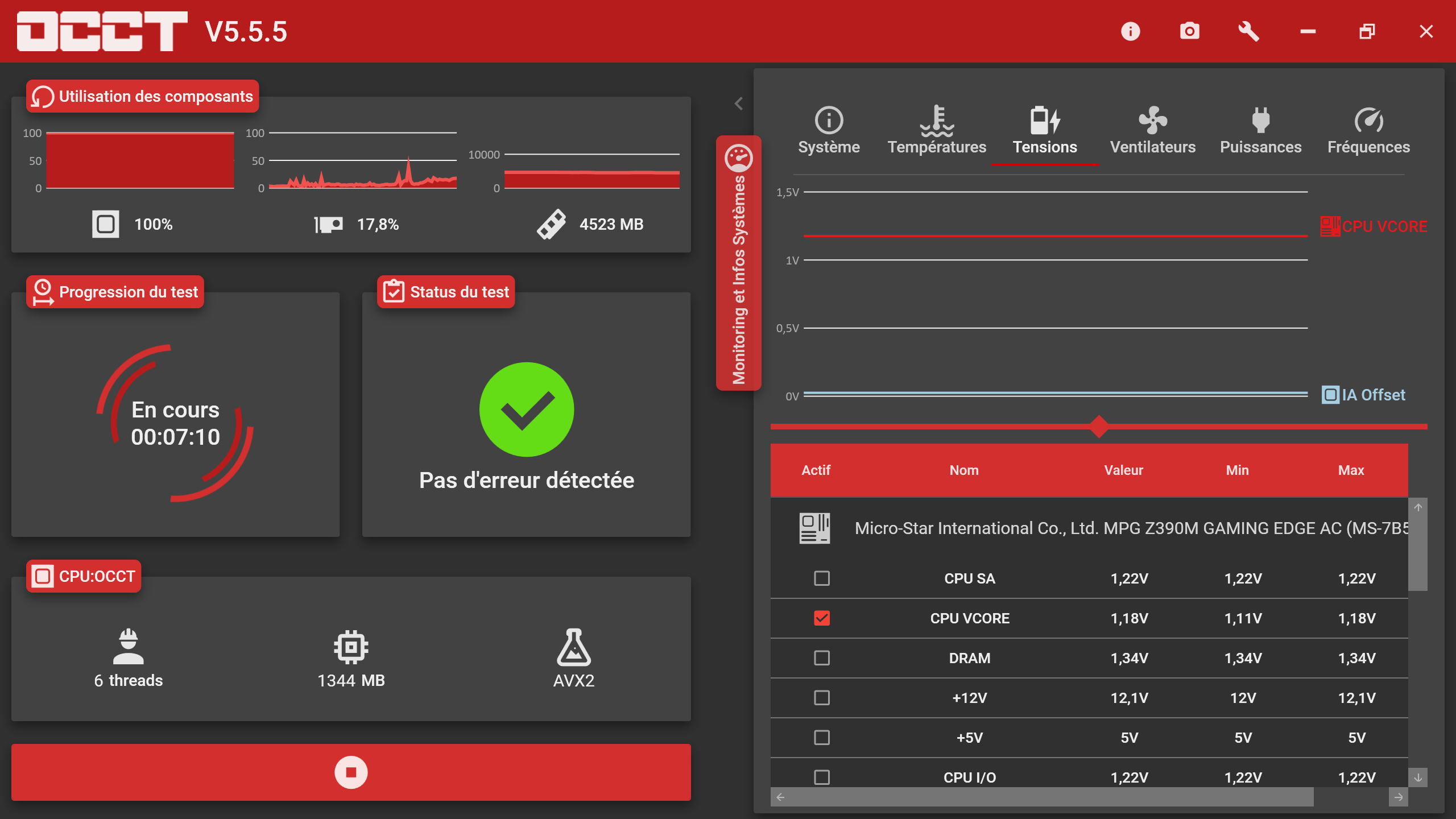
Task: Enable the DRAM voltage checkbox
Action: coord(822,658)
